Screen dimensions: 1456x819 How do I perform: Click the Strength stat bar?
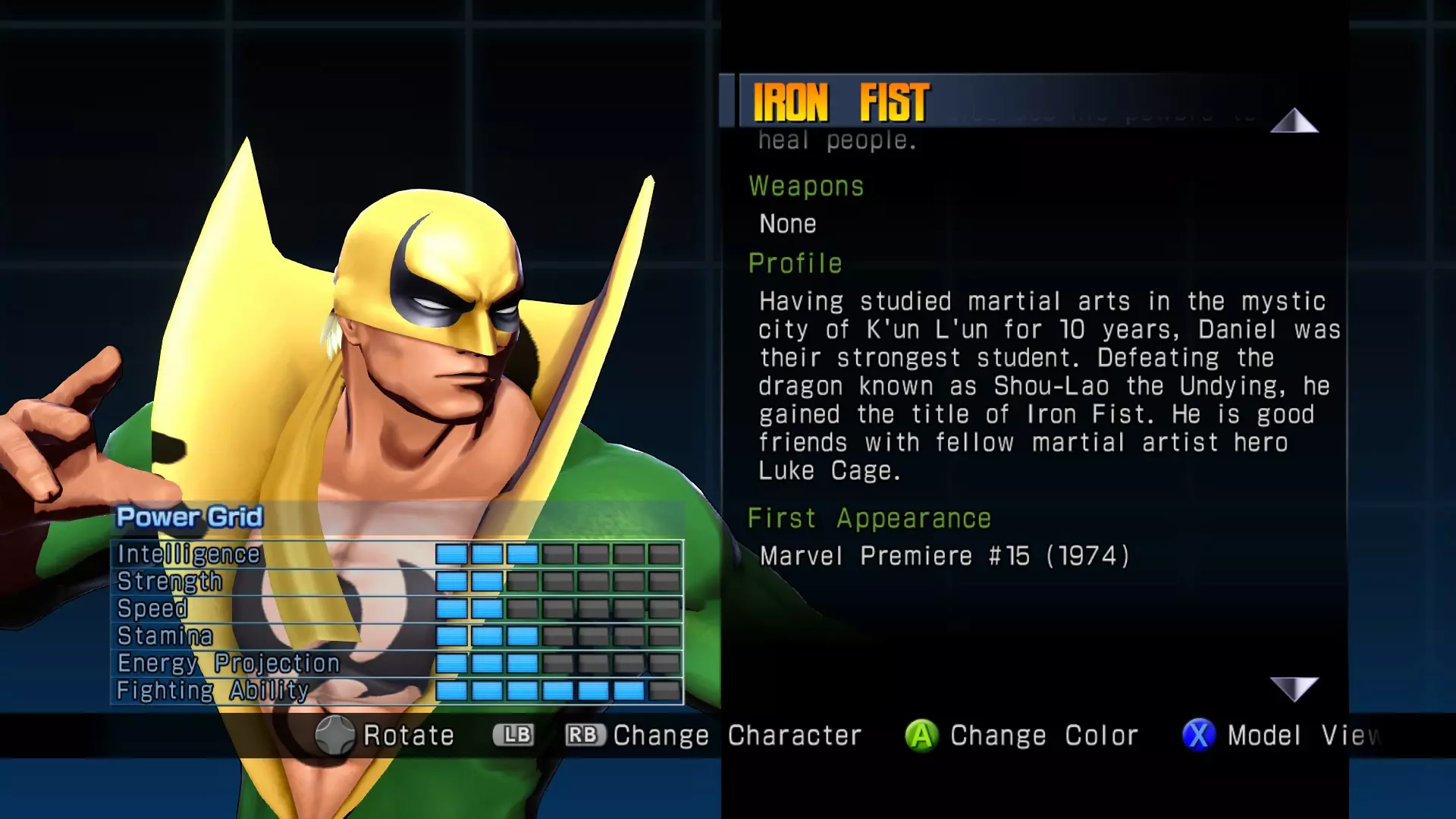pyautogui.click(x=558, y=582)
